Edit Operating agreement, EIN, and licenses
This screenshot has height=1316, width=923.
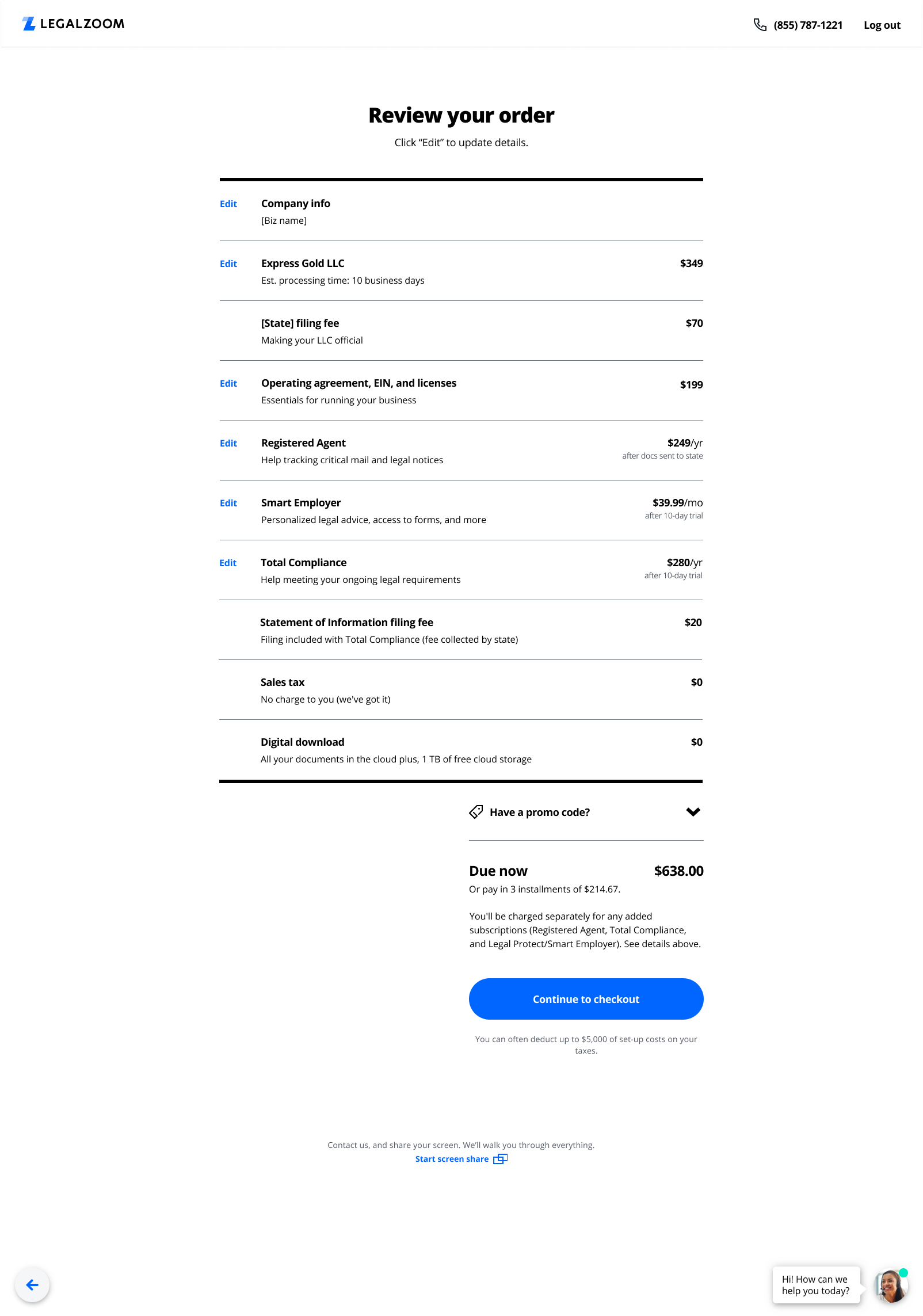point(228,383)
